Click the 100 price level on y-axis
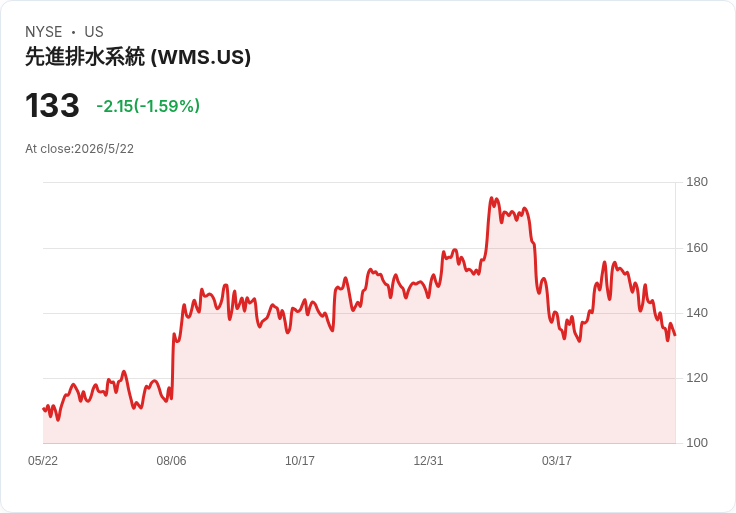The width and height of the screenshot is (736, 513). tap(697, 443)
